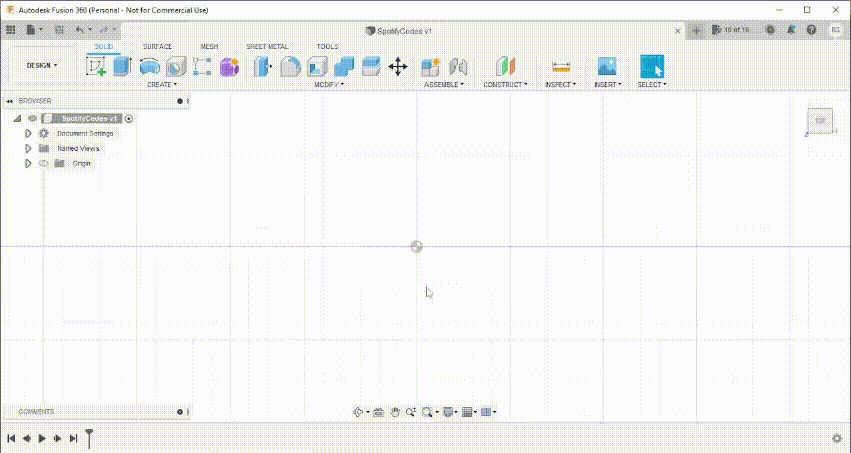851x453 pixels.
Task: Activate SpotifyCodes v1 component radio button
Action: pos(129,119)
